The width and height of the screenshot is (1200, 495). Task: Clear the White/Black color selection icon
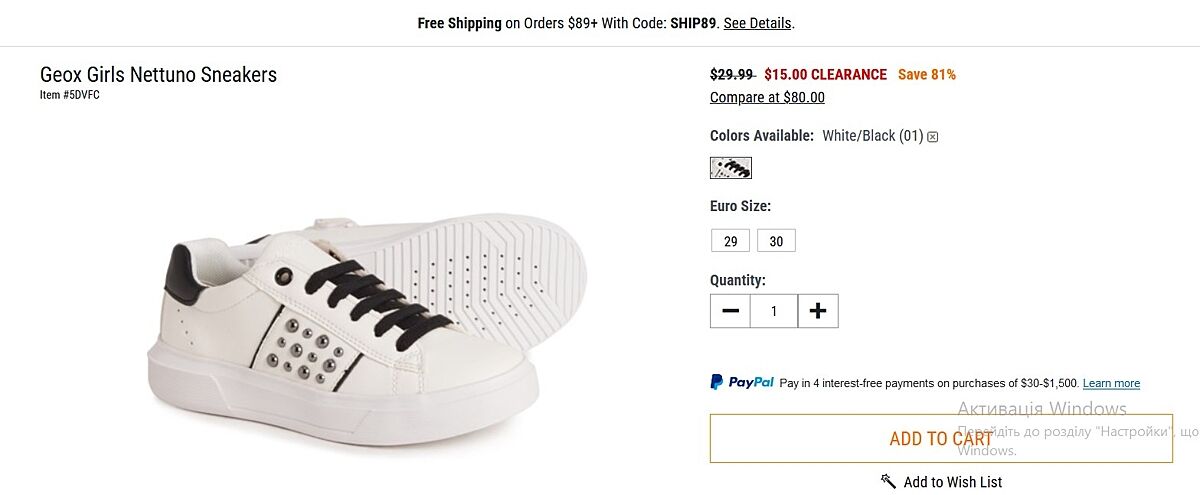[x=933, y=137]
